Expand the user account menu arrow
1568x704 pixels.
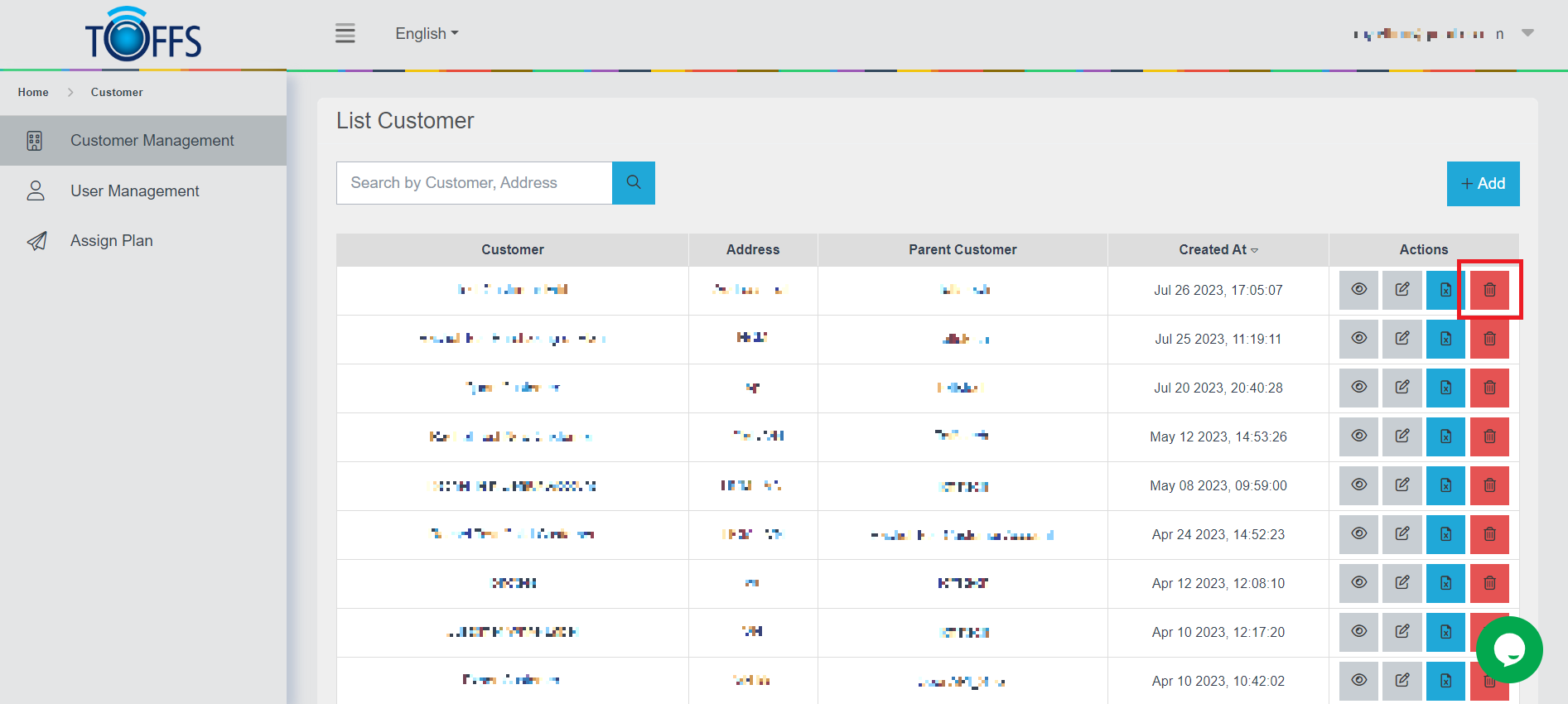1528,33
